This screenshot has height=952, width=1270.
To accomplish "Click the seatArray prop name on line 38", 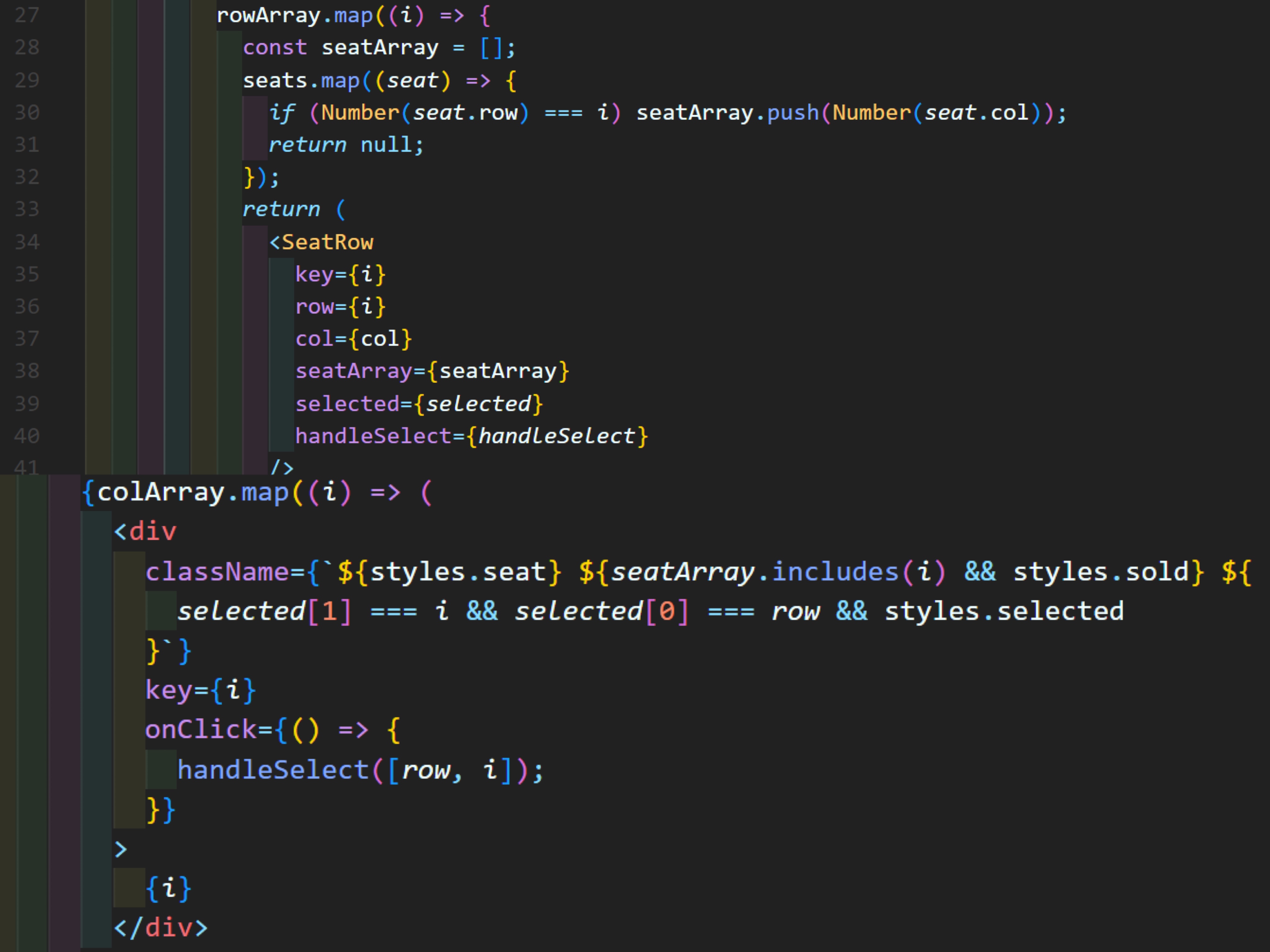I will 353,371.
